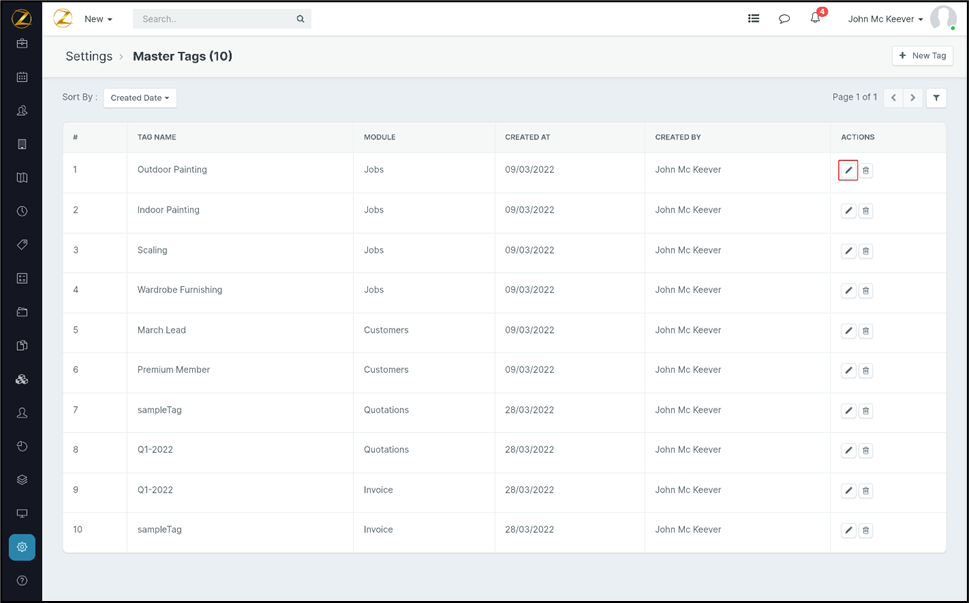Click in the Search input field

(215, 19)
